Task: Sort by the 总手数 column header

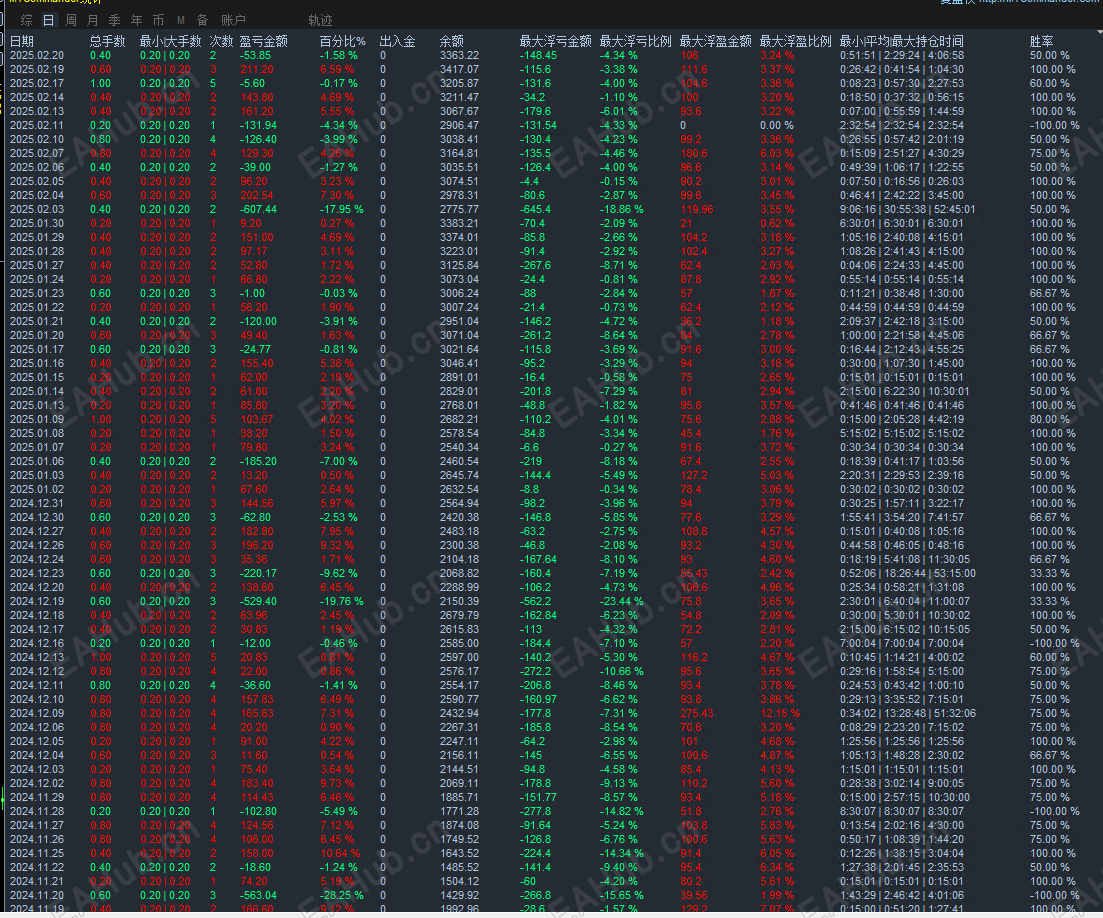Action: 108,42
